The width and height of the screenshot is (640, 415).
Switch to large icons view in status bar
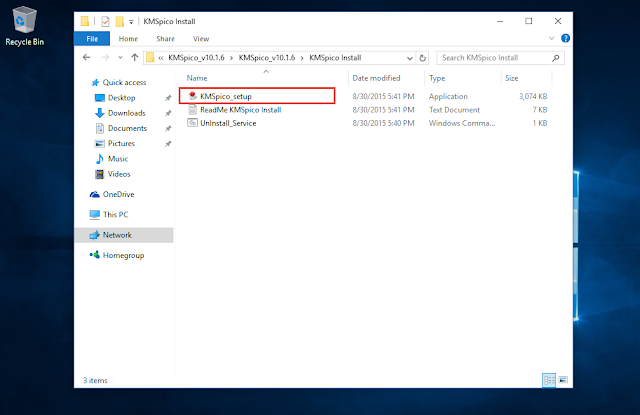pyautogui.click(x=563, y=380)
